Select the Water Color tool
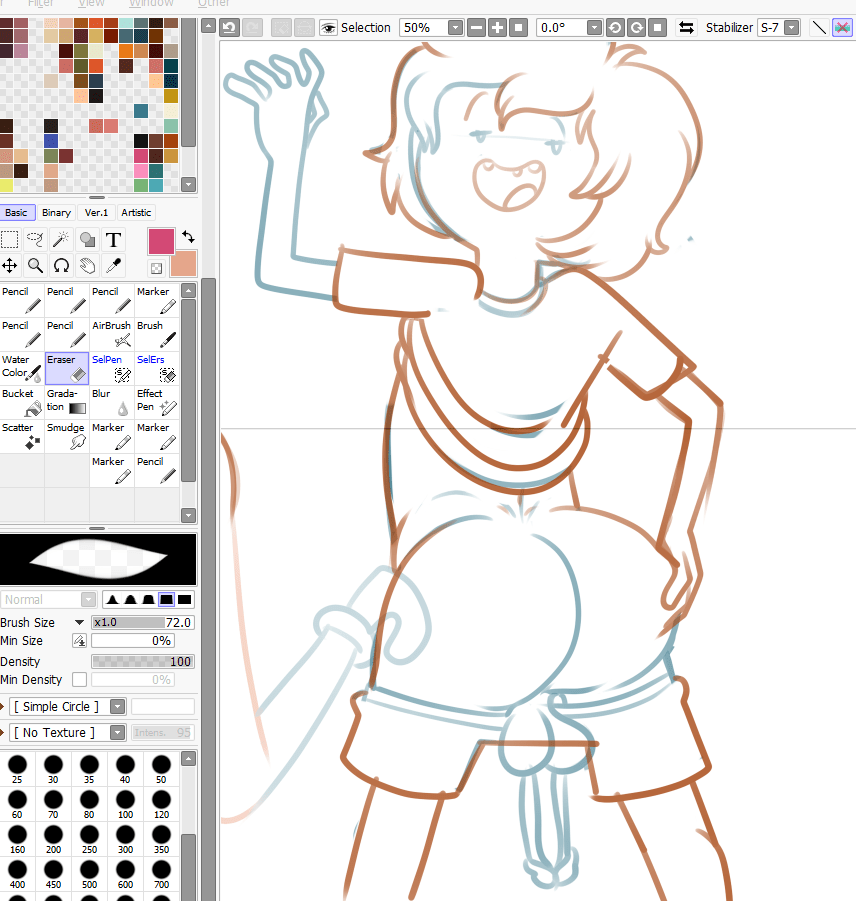The image size is (856, 901). tap(21, 366)
